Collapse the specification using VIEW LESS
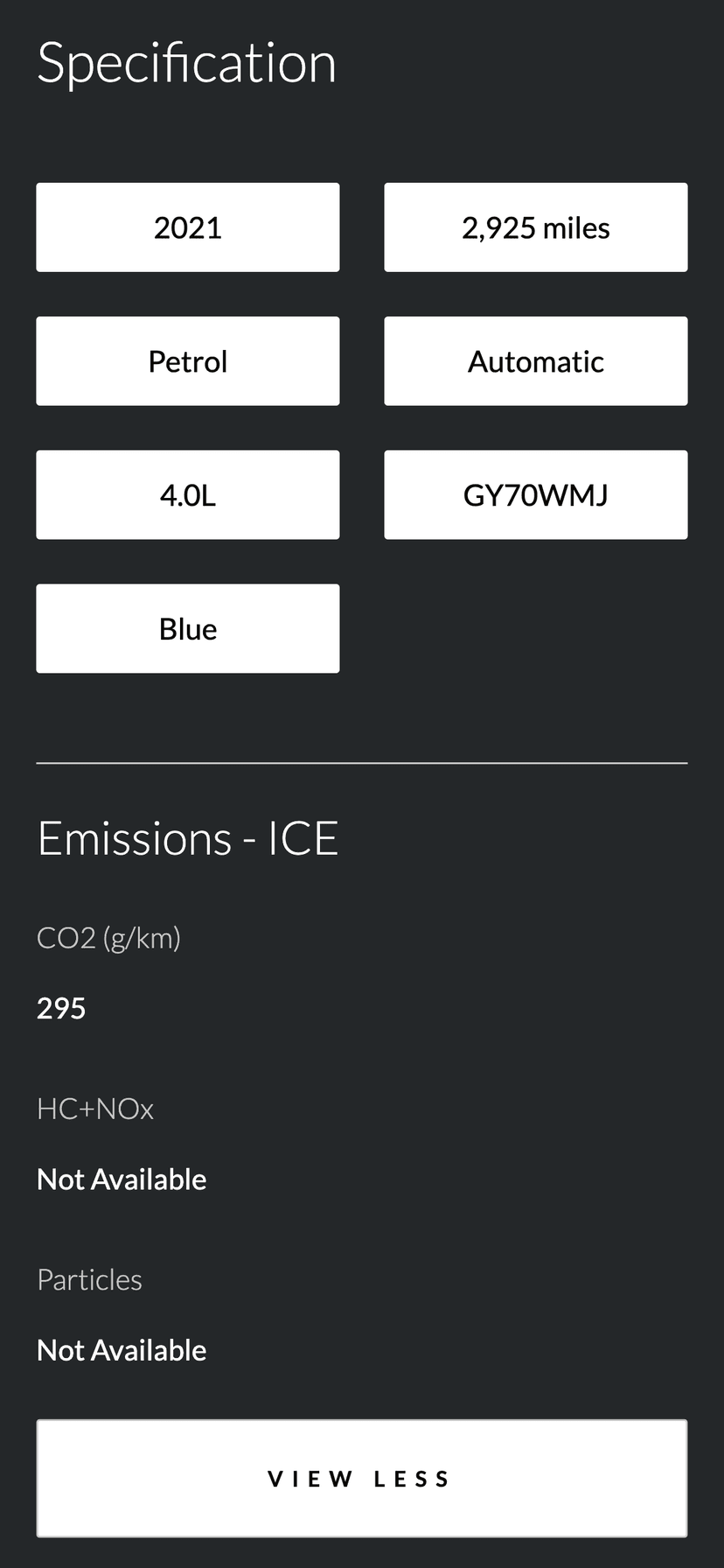The width and height of the screenshot is (724, 1568). coord(362,1478)
